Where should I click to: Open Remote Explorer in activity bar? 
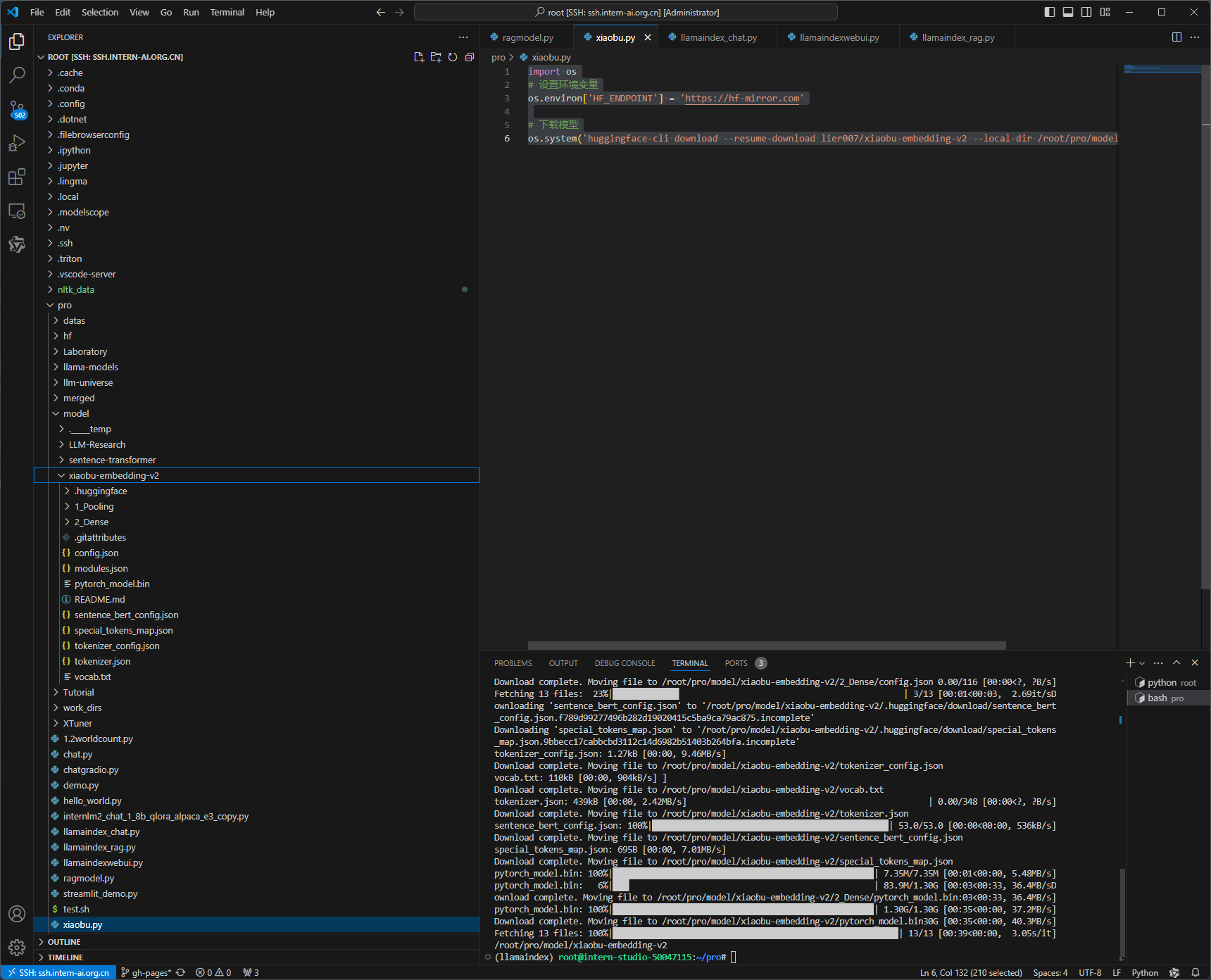tap(17, 211)
